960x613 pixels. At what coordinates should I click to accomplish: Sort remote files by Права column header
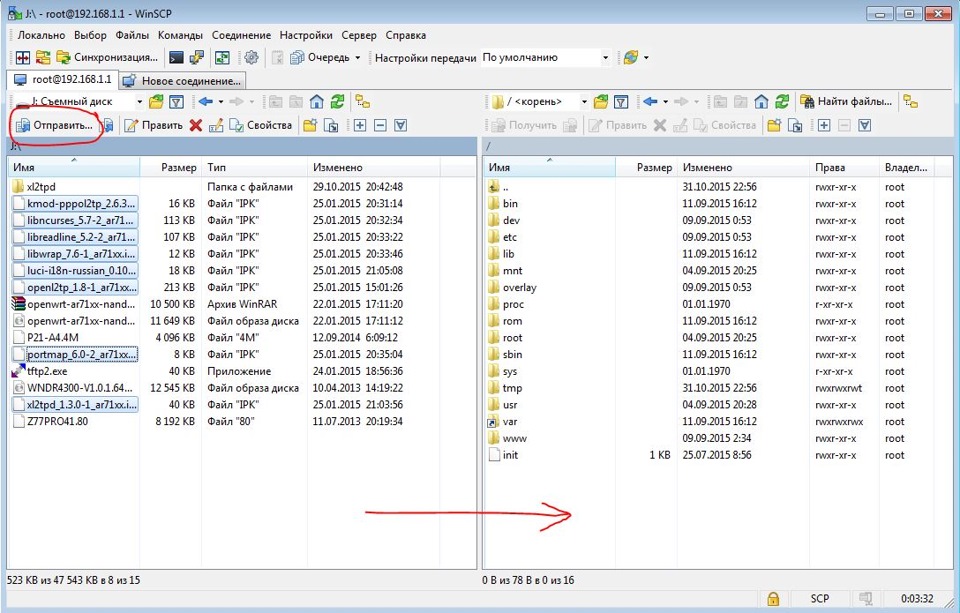843,167
